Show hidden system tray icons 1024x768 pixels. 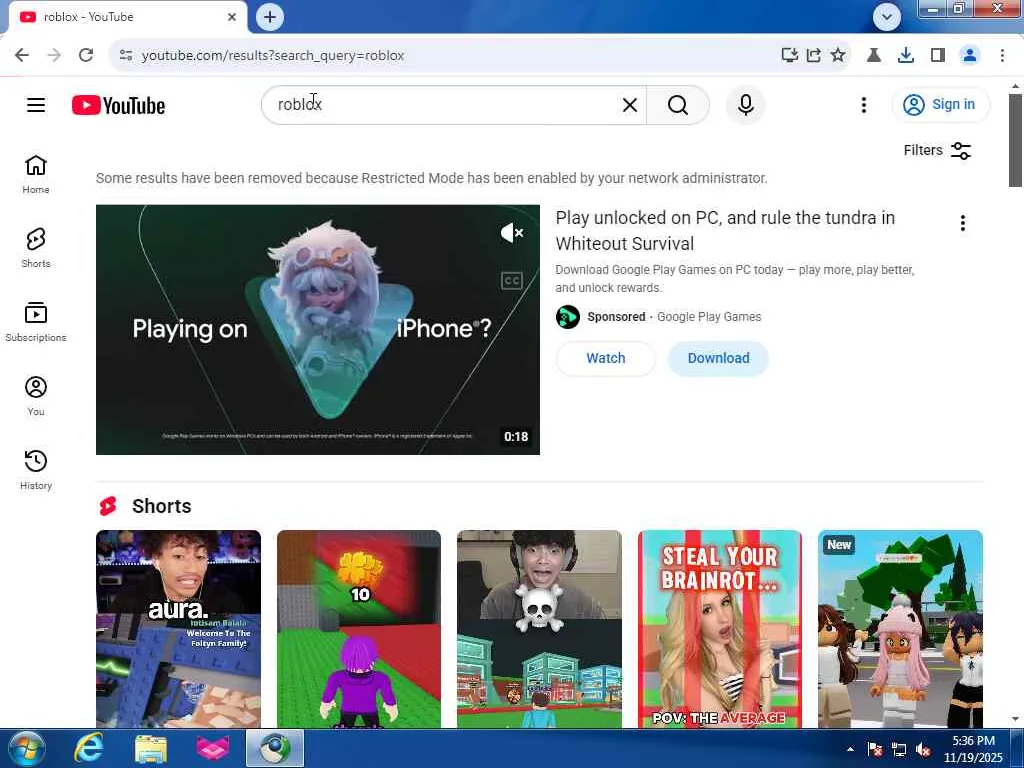pos(850,749)
